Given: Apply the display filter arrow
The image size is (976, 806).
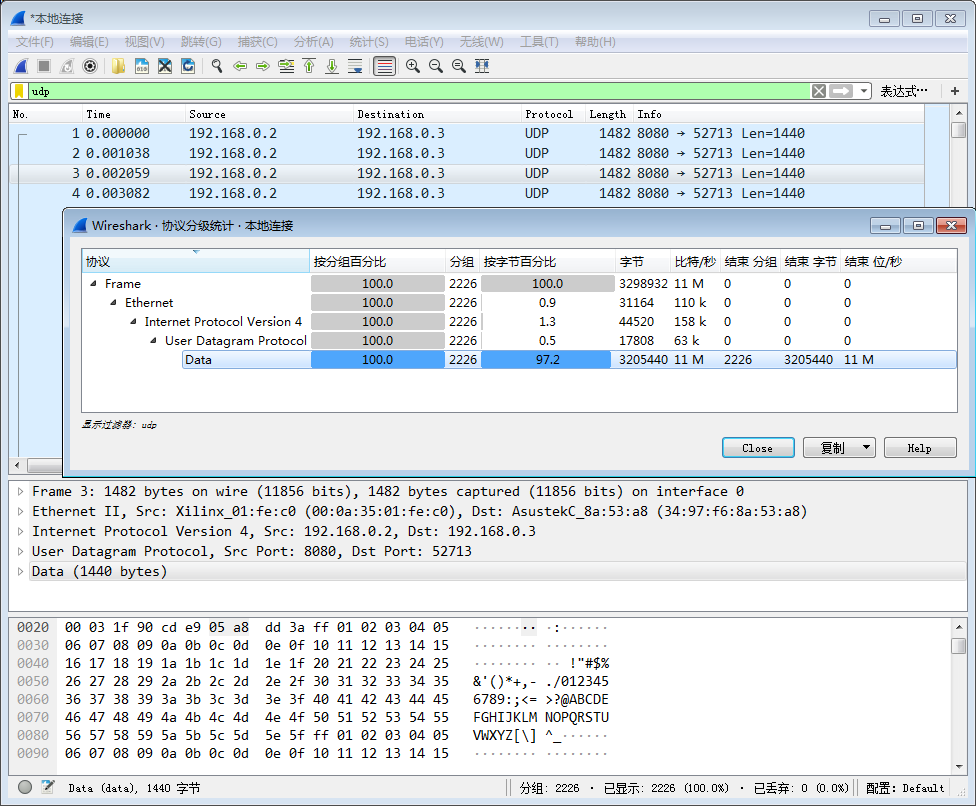Looking at the screenshot, I should (841, 91).
